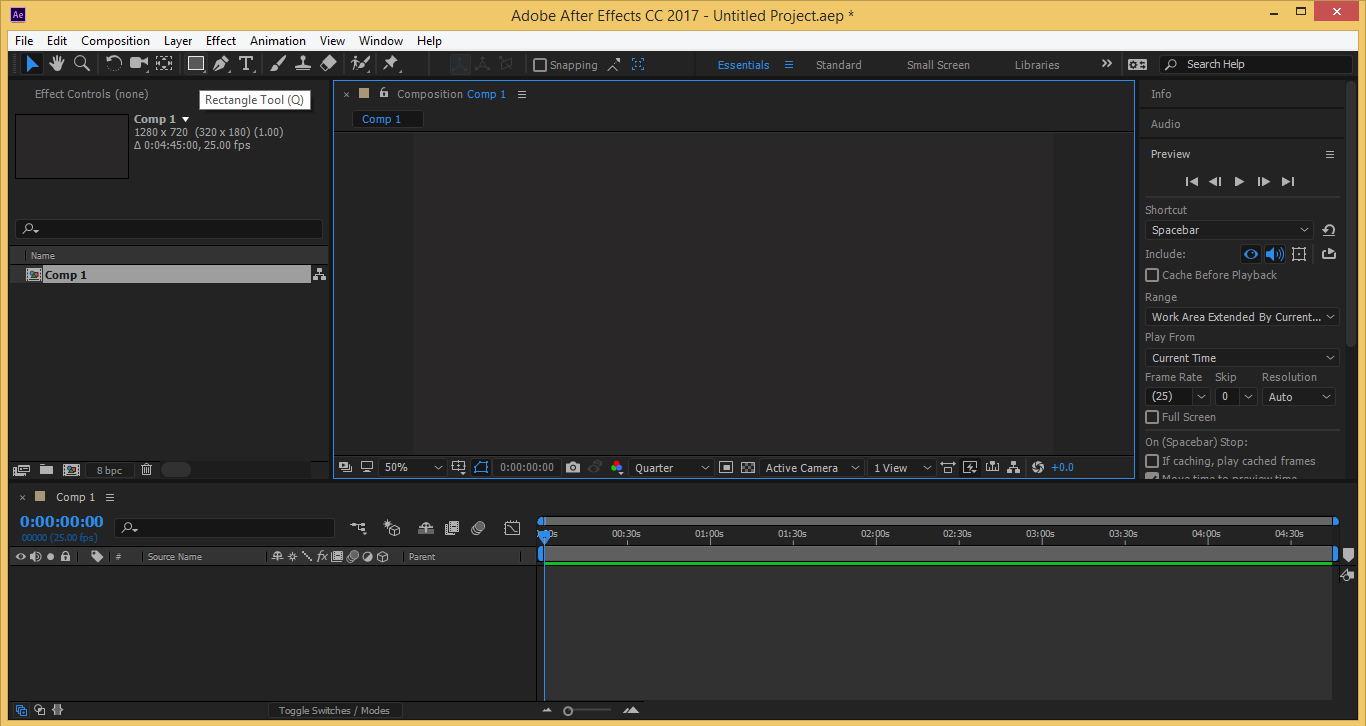Open the Composition menu
Viewport: 1366px width, 726px height.
(x=115, y=41)
